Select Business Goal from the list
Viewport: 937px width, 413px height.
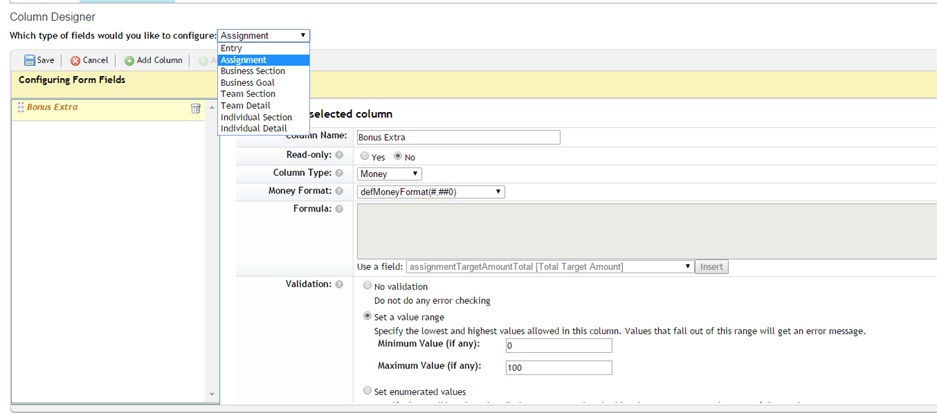click(264, 82)
